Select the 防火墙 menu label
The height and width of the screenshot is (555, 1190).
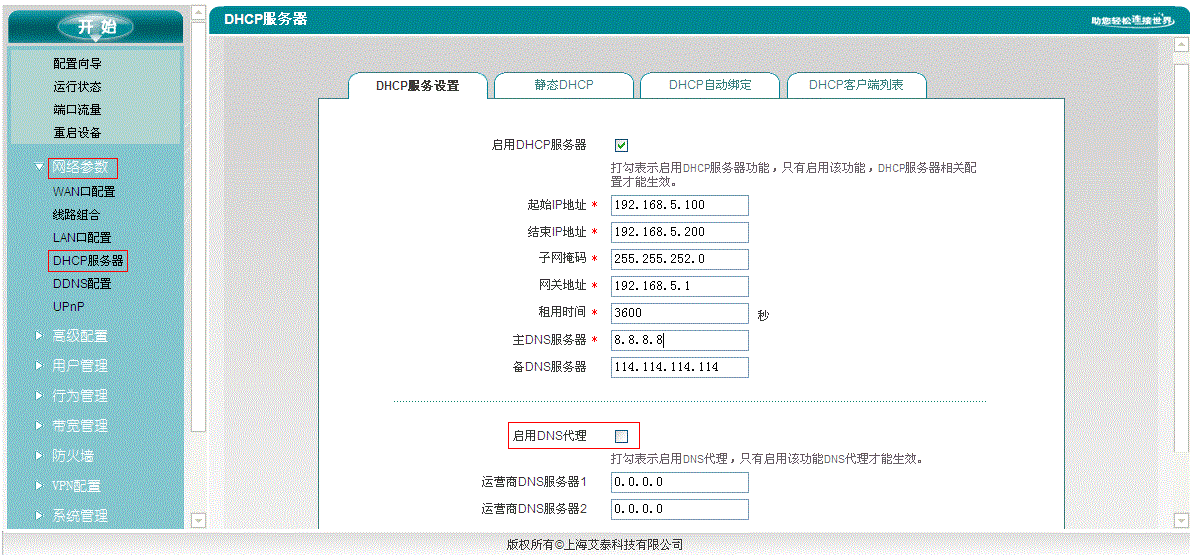coord(73,456)
